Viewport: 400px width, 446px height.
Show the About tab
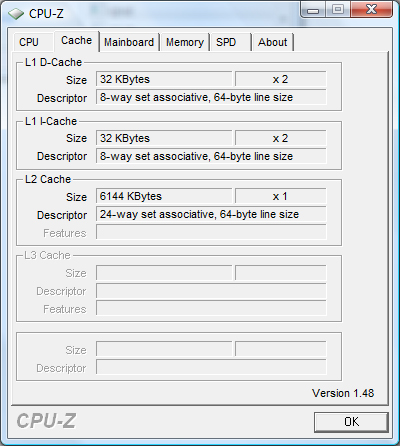tap(272, 42)
